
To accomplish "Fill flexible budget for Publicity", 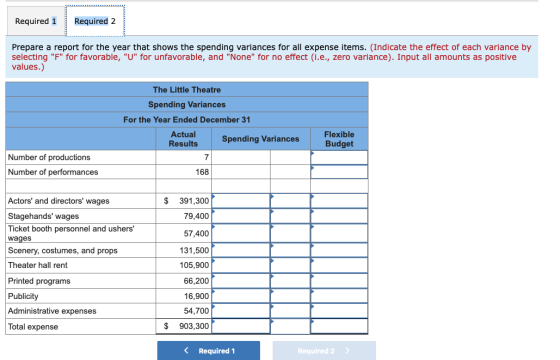I will [339, 296].
